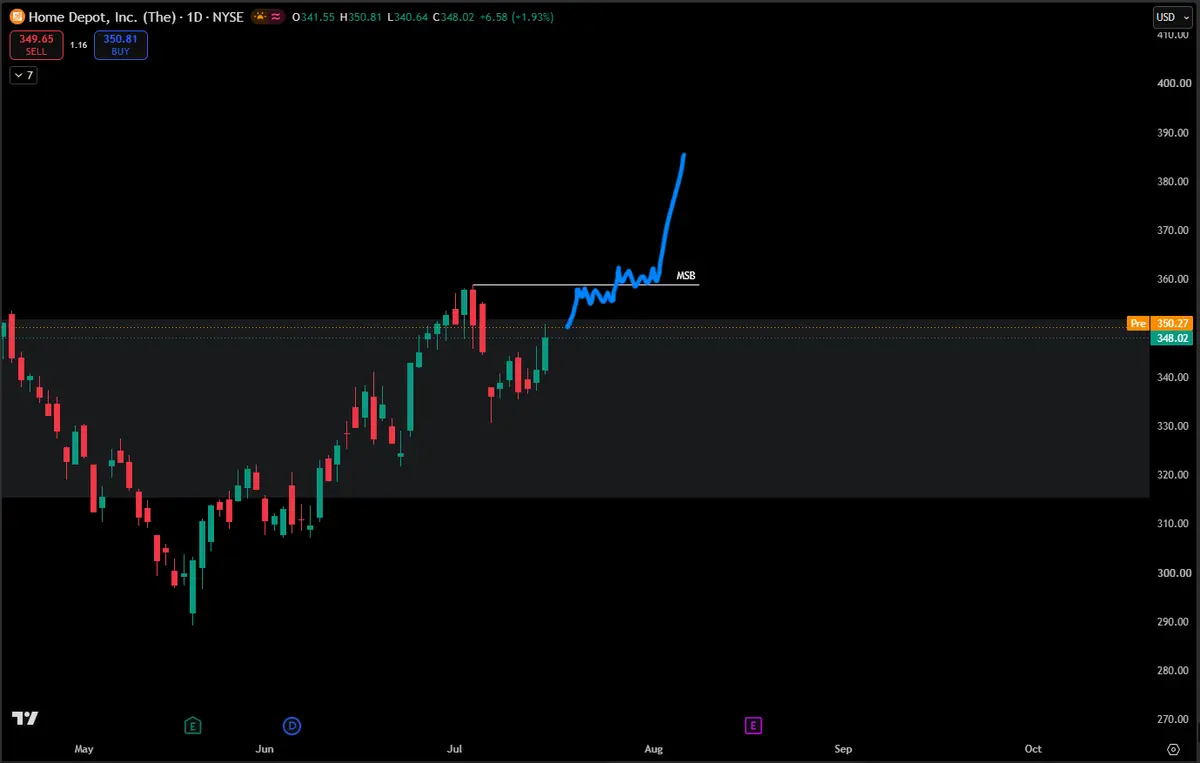Click the 330.00 price axis label
This screenshot has width=1200, height=763.
(x=1173, y=426)
